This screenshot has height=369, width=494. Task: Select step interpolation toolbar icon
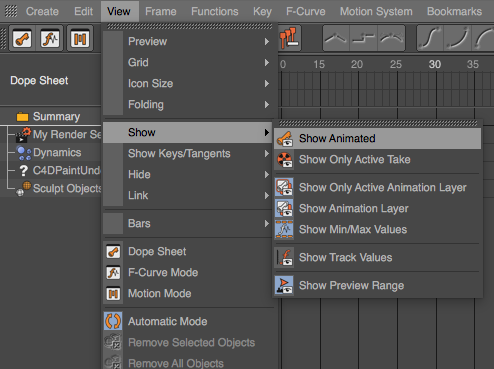point(363,38)
